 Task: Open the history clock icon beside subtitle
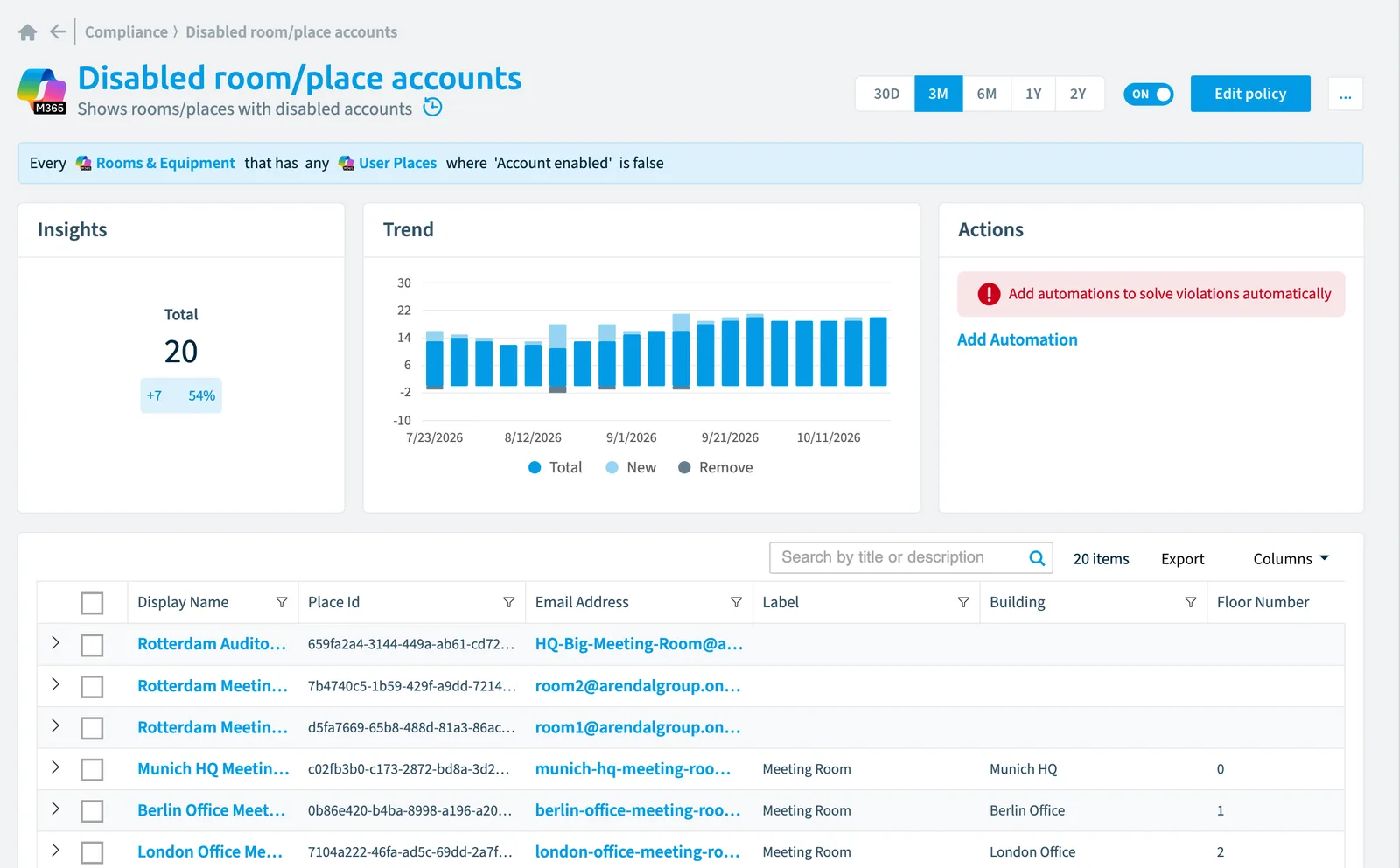point(432,108)
